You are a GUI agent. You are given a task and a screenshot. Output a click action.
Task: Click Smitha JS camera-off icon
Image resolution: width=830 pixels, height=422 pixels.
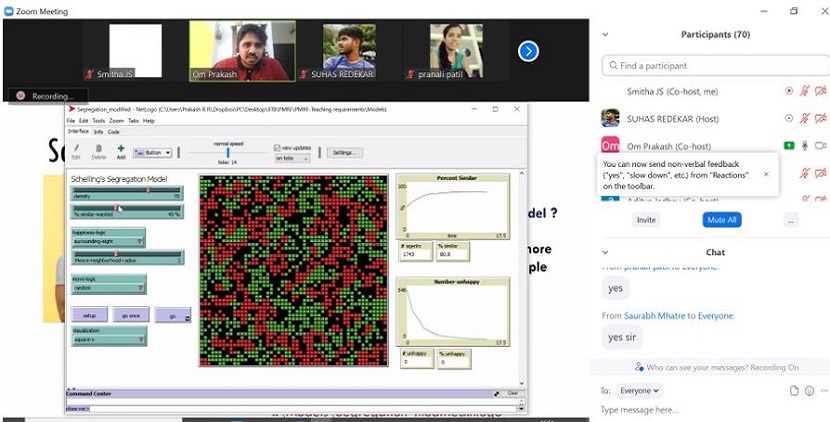click(x=820, y=91)
